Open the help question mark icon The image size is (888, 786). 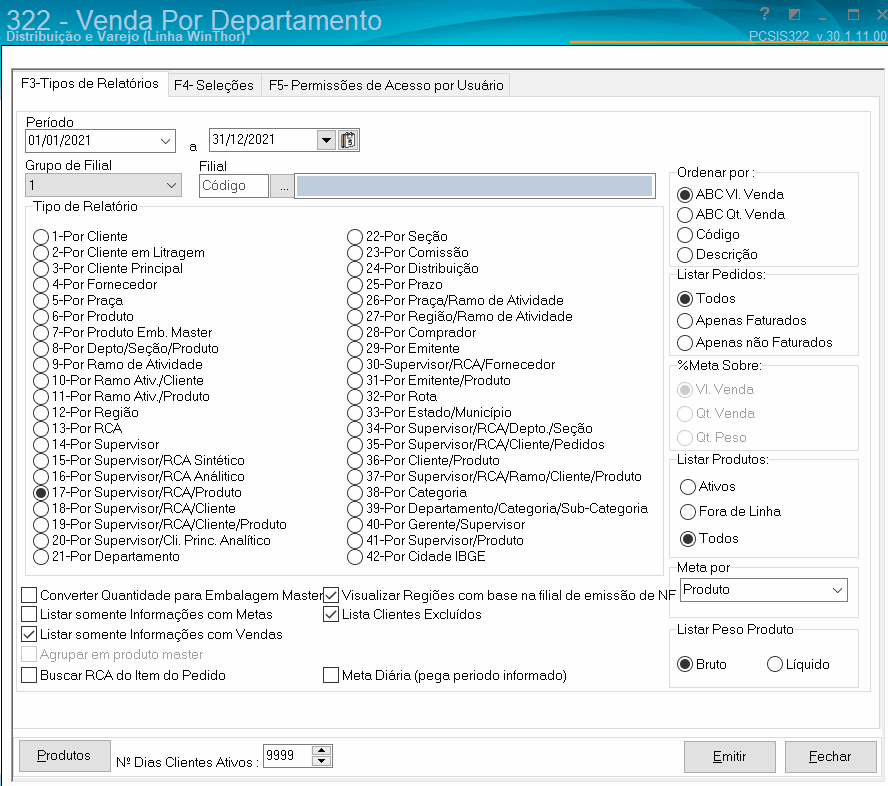click(764, 14)
